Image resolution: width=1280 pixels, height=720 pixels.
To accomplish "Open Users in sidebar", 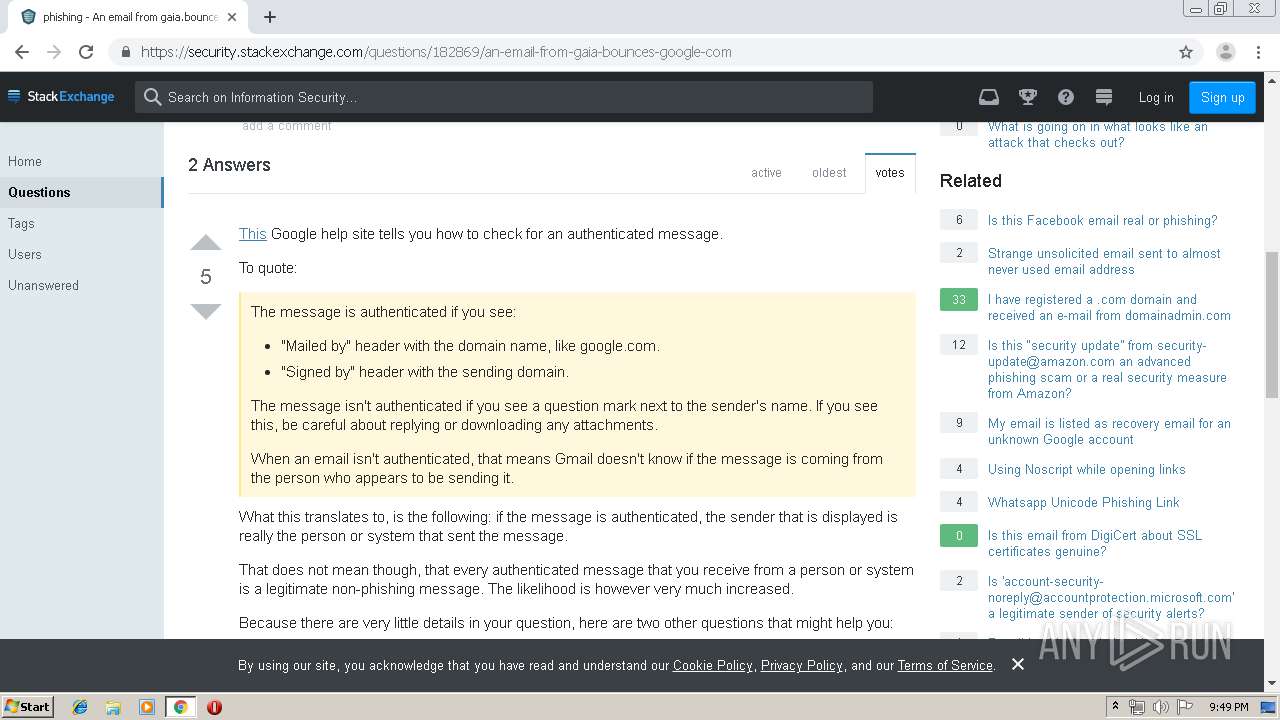I will click(25, 254).
